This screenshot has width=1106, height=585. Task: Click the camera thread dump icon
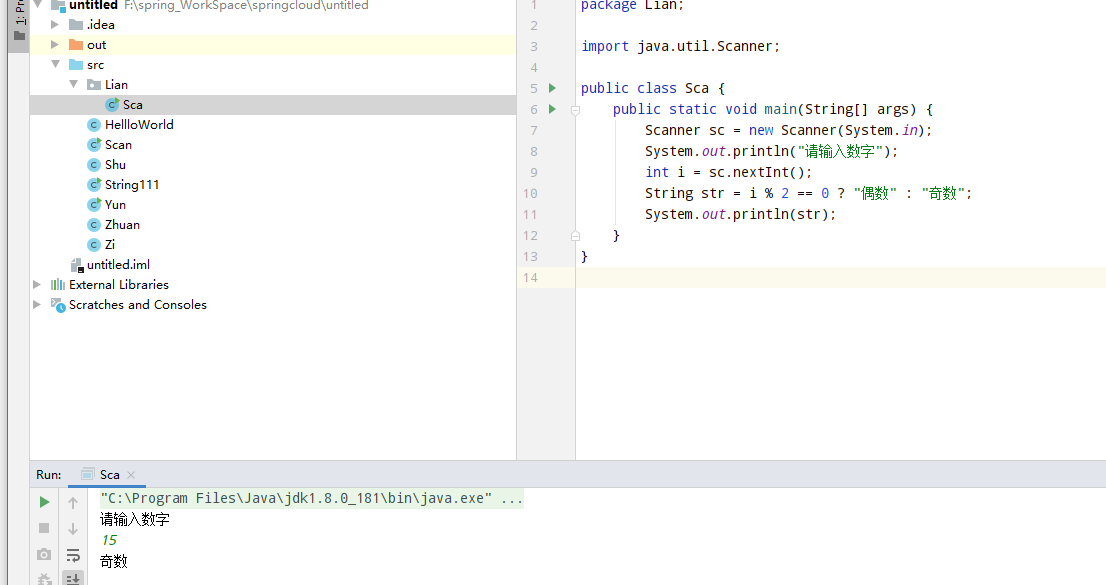pos(44,554)
